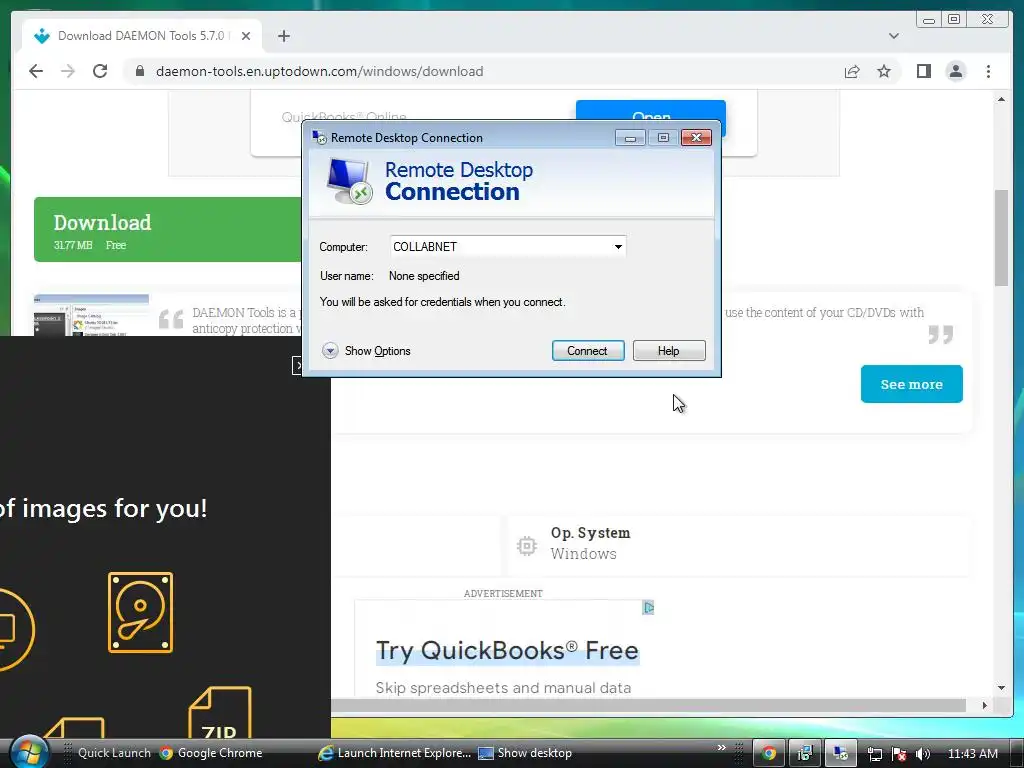Viewport: 1024px width, 768px height.
Task: Click the horizontal scrollbar right arrow
Action: coord(985,705)
